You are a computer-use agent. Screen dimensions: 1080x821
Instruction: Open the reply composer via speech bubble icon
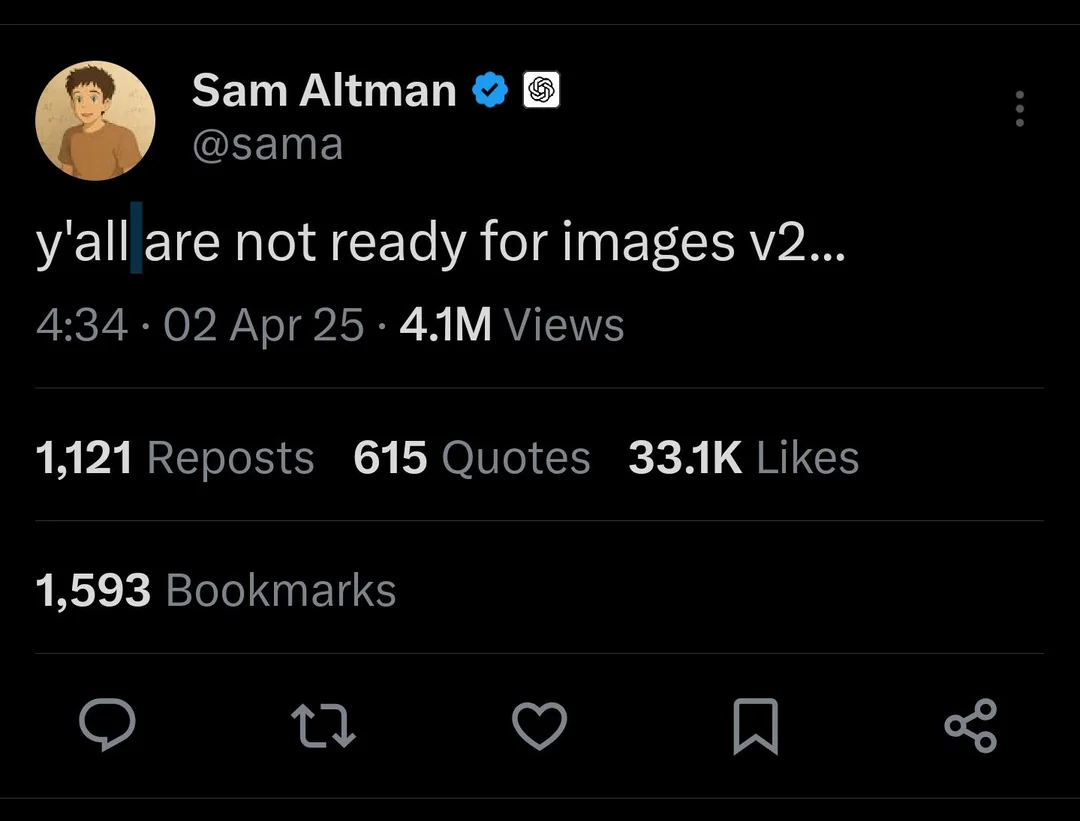tap(108, 727)
